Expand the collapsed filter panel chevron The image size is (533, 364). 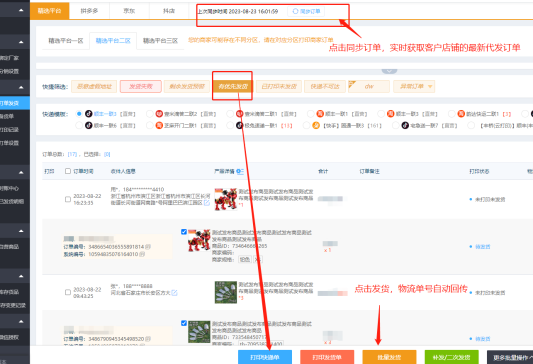pos(389,71)
